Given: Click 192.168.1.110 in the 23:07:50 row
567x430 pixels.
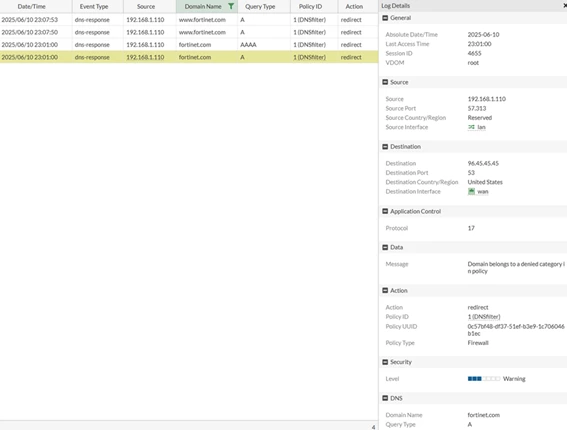Looking at the screenshot, I should coord(145,32).
